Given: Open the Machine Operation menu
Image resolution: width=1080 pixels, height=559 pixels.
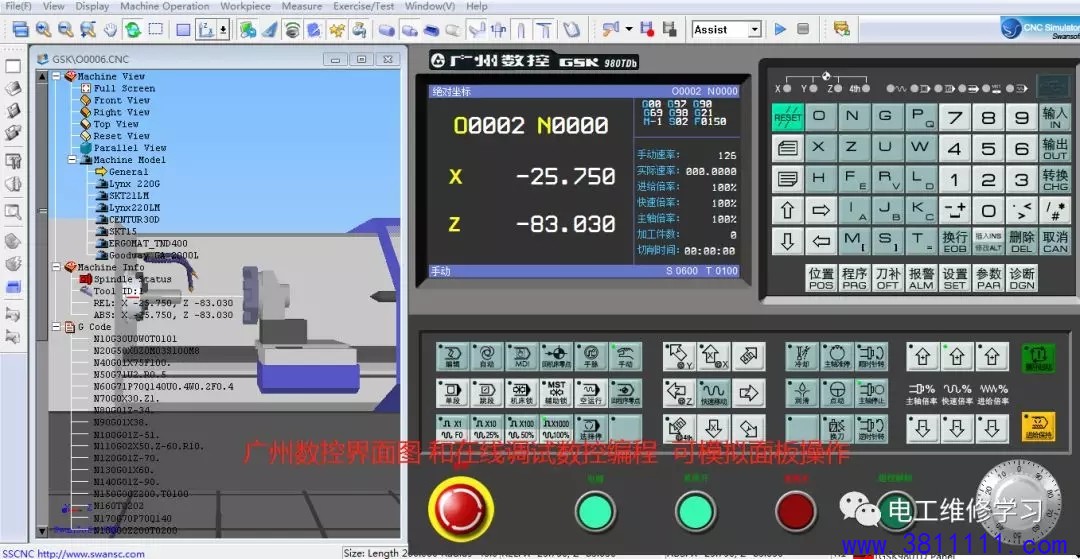Looking at the screenshot, I should (165, 6).
